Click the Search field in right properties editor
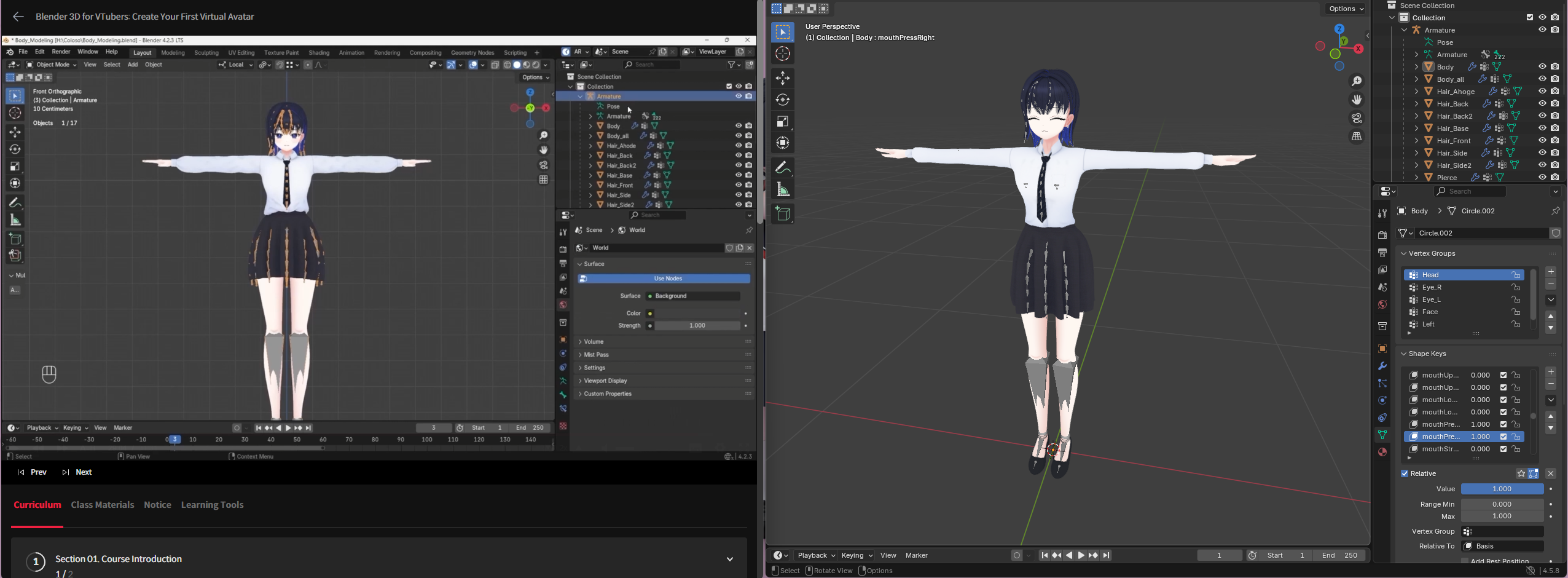The height and width of the screenshot is (578, 1568). (1470, 192)
